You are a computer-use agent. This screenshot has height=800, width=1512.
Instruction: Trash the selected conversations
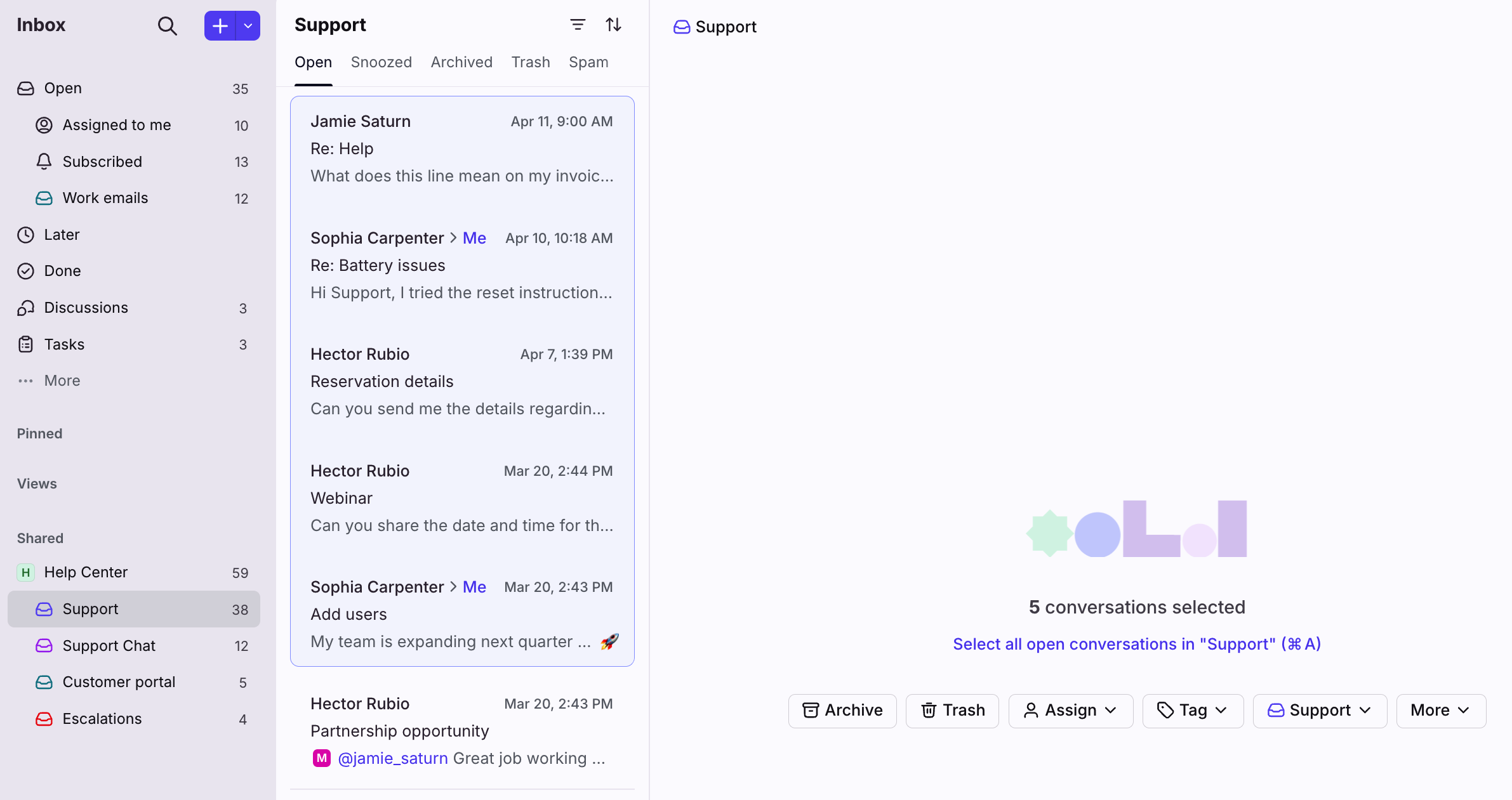952,711
